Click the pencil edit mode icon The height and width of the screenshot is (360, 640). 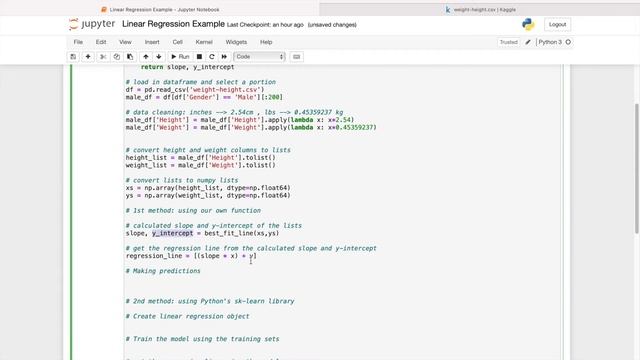(528, 42)
